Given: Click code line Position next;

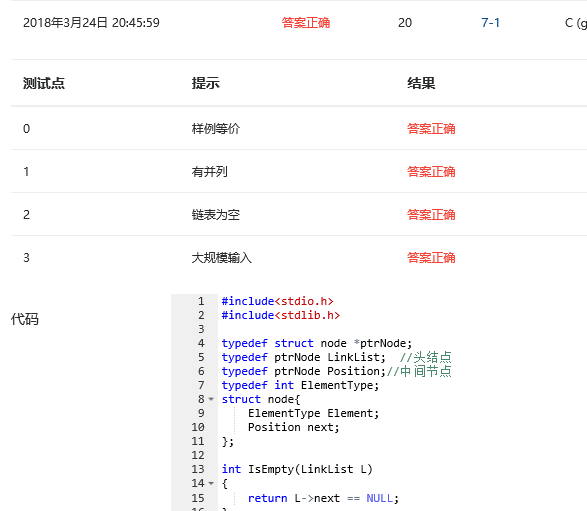Looking at the screenshot, I should pyautogui.click(x=294, y=428).
